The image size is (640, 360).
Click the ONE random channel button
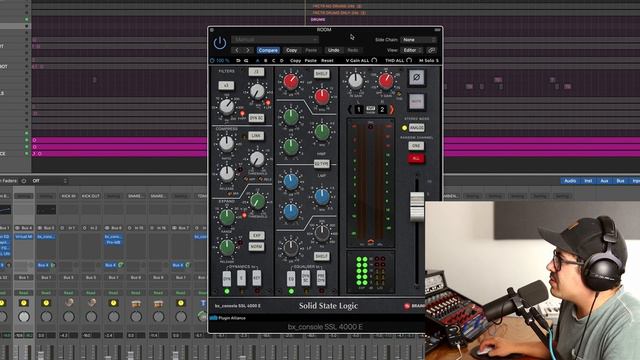[x=416, y=146]
